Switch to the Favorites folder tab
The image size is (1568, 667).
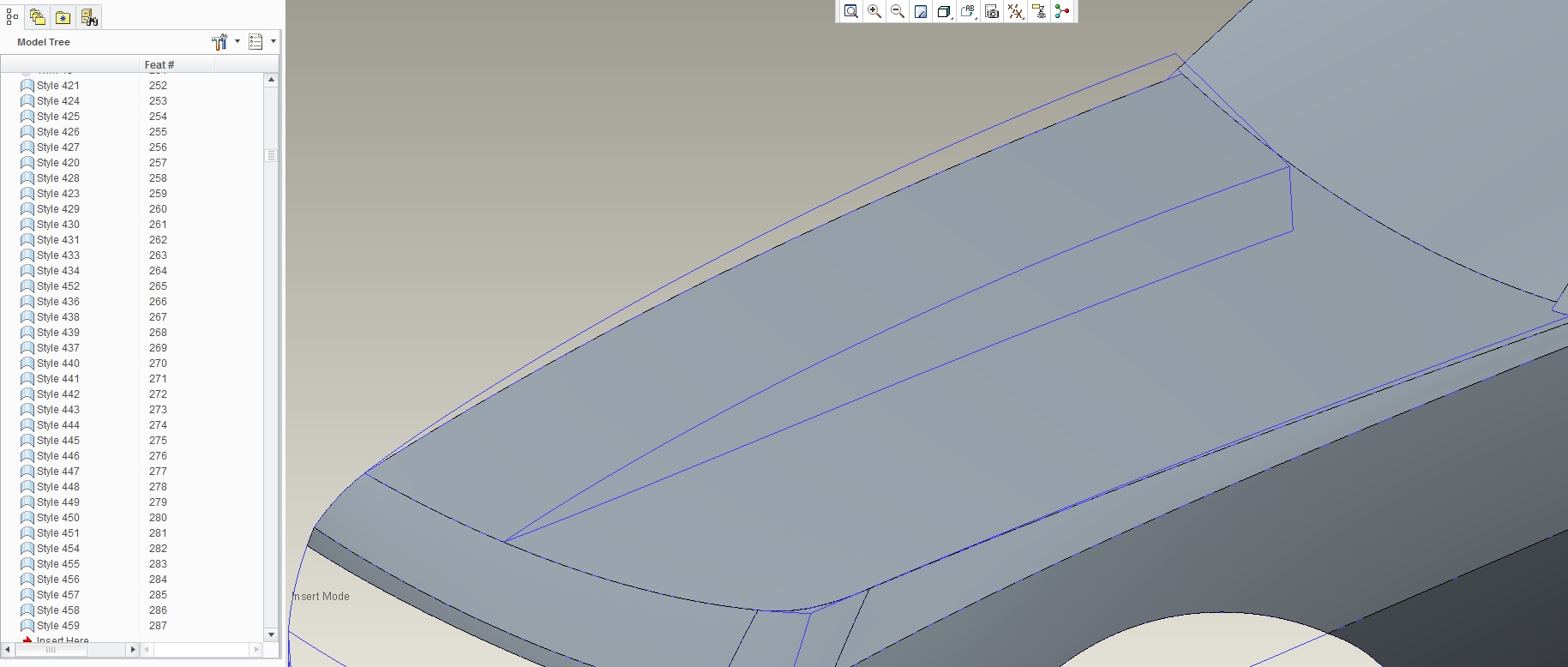pyautogui.click(x=63, y=16)
